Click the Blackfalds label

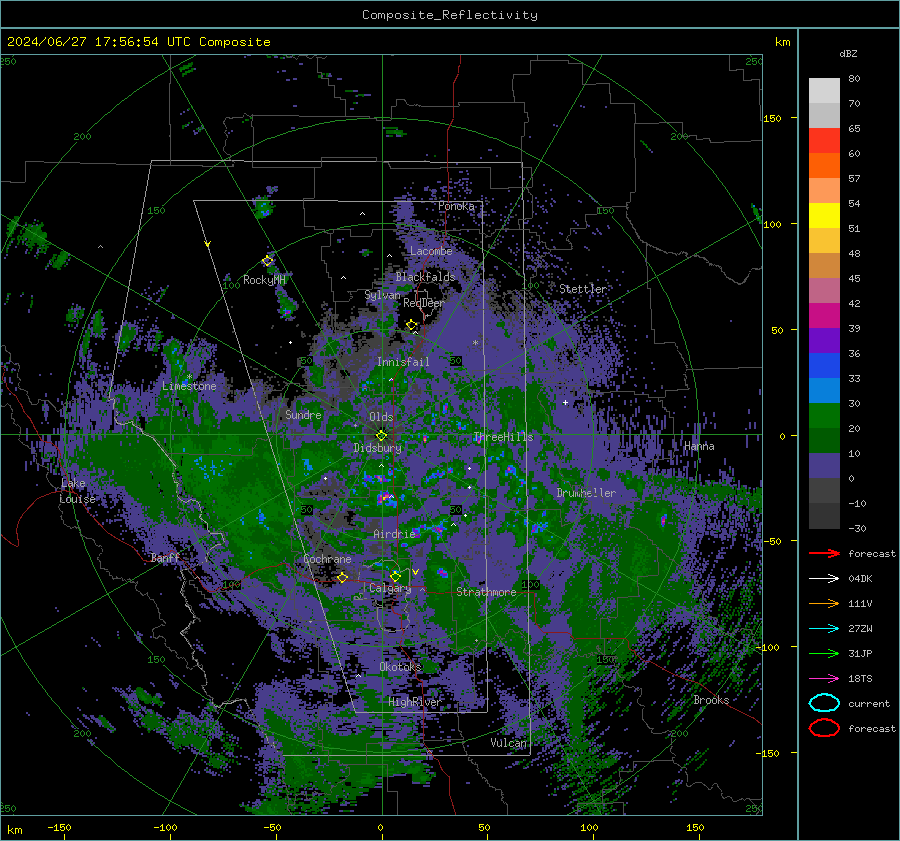[x=425, y=277]
